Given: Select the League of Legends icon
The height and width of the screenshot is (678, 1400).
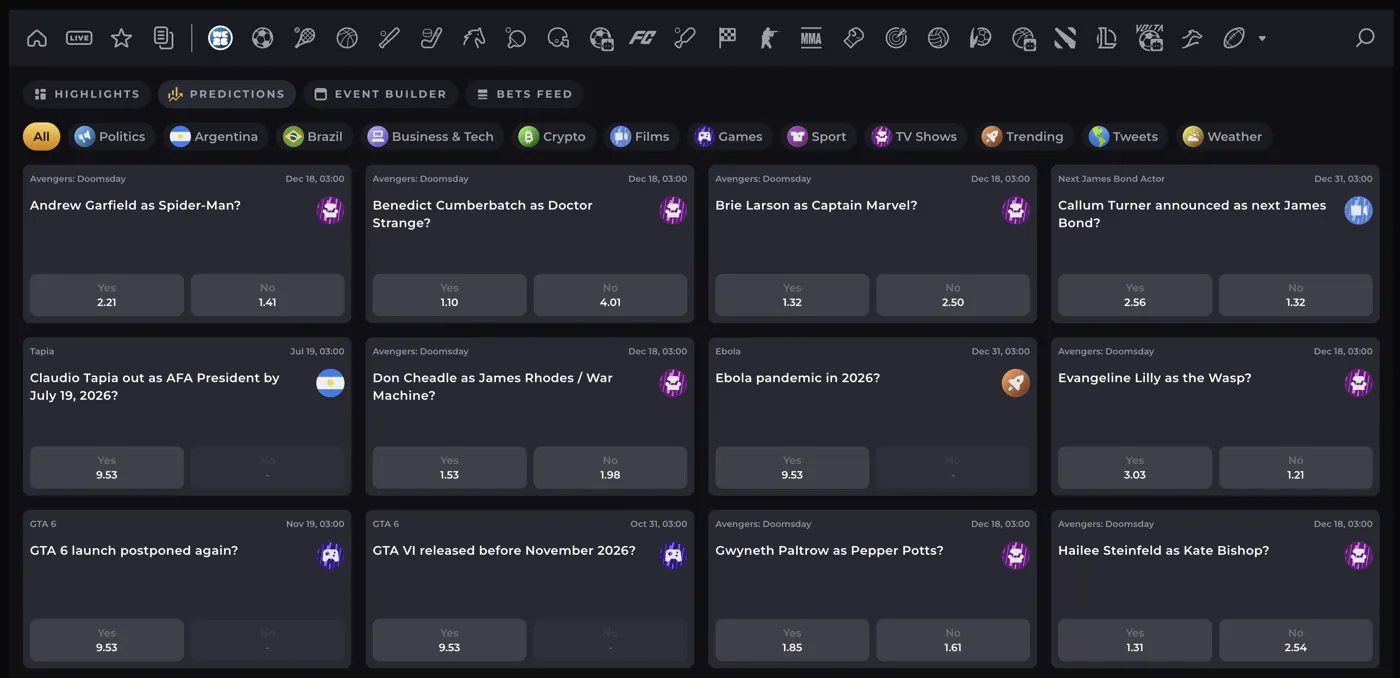Looking at the screenshot, I should click(1107, 38).
